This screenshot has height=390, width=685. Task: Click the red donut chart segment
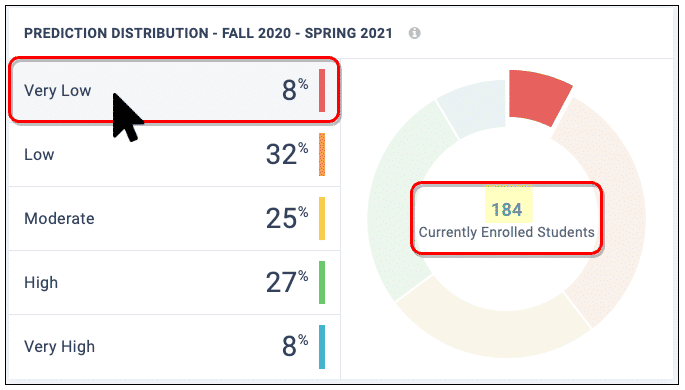(x=538, y=96)
